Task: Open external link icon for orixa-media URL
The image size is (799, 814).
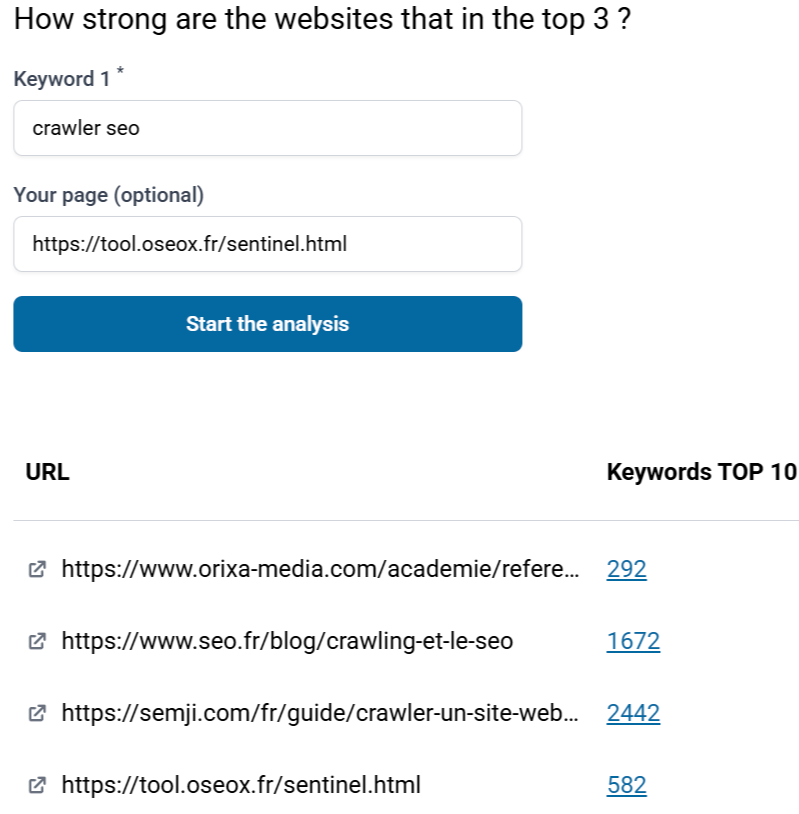Action: (37, 570)
